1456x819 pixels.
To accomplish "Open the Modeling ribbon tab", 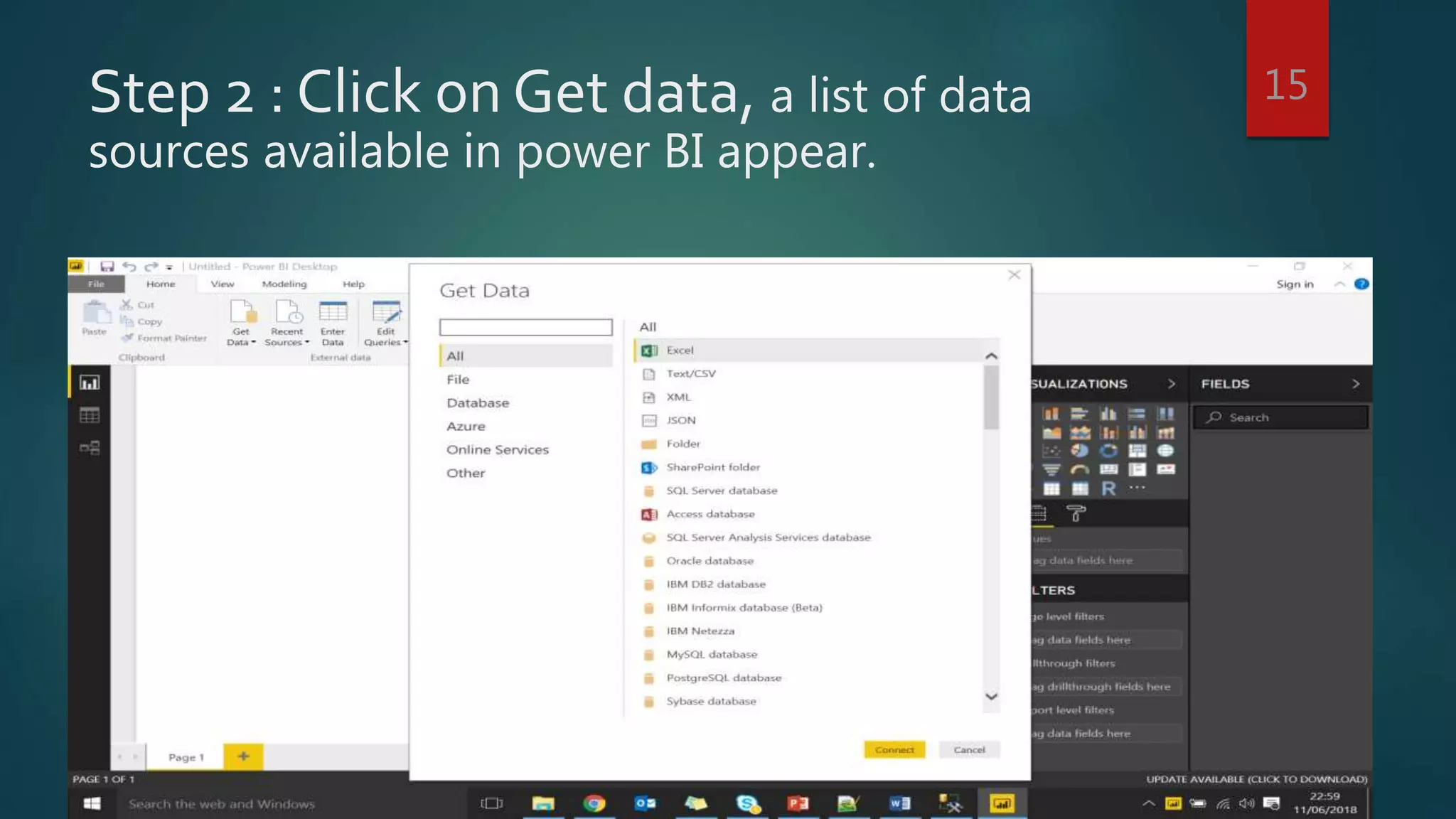I will [284, 284].
